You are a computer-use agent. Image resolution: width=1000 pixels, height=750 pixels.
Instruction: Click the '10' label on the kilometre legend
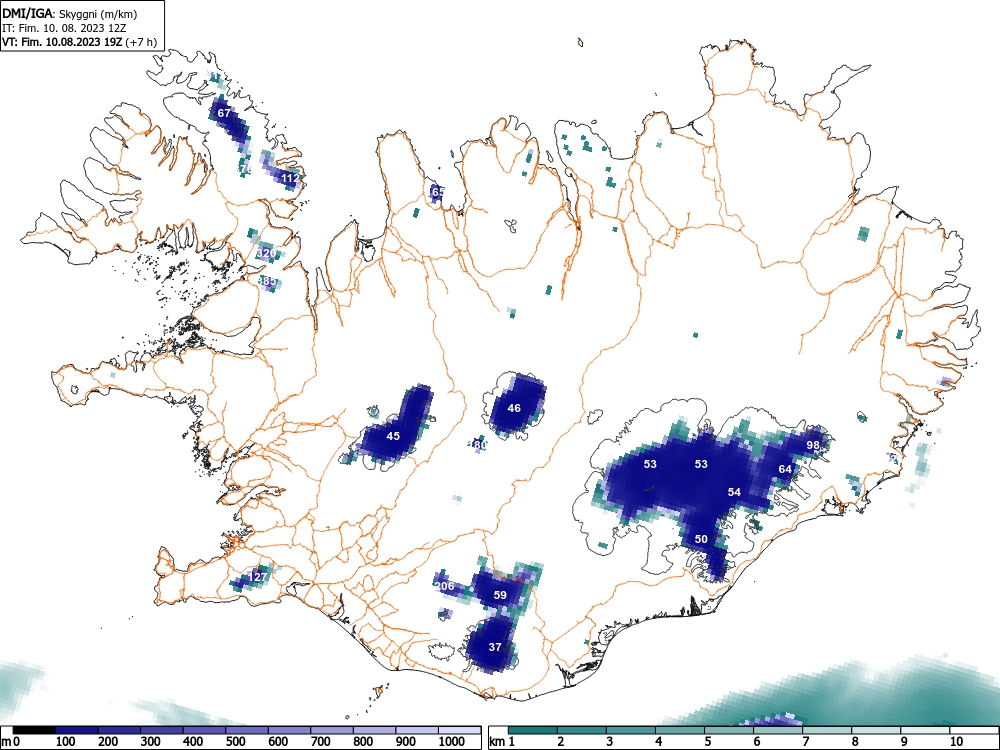(x=955, y=742)
